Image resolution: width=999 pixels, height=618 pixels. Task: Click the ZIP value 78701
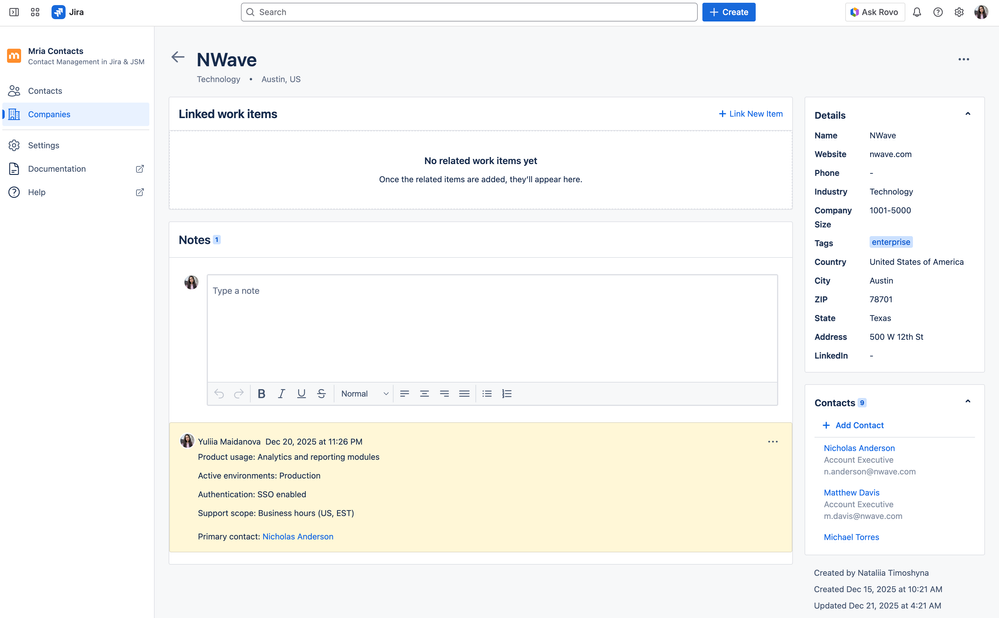880,299
